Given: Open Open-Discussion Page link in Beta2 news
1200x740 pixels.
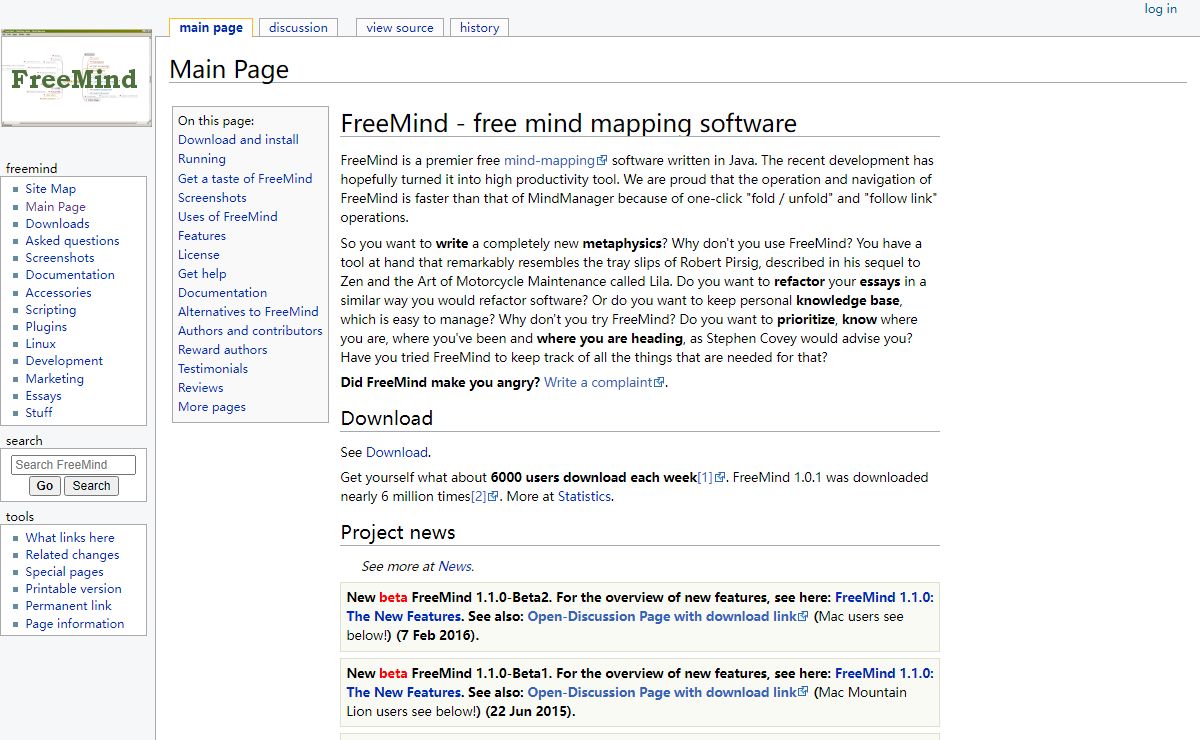Looking at the screenshot, I should point(668,617).
